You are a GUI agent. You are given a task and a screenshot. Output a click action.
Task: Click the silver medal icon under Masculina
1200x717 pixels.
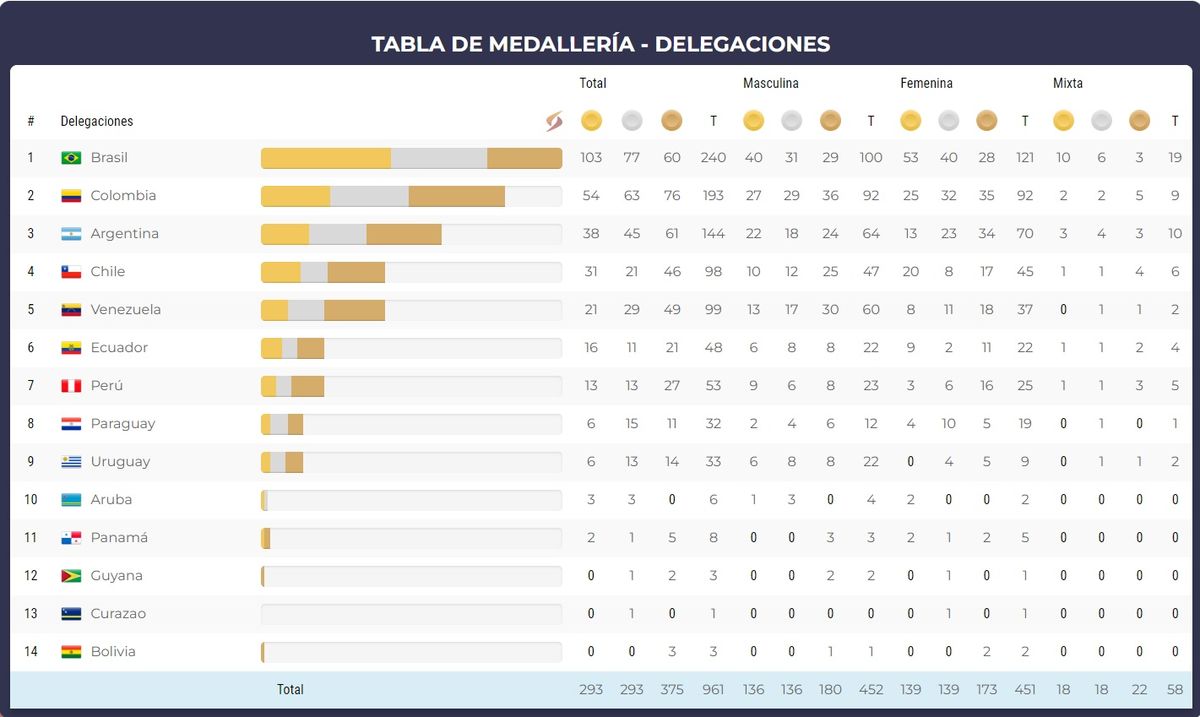[x=791, y=121]
